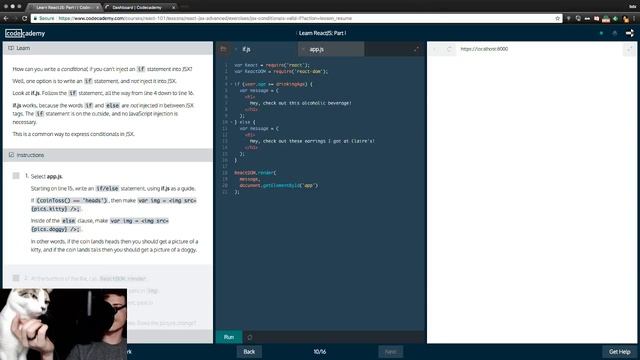640x360 pixels.
Task: Click the Secure padlock indicator
Action: [44, 18]
